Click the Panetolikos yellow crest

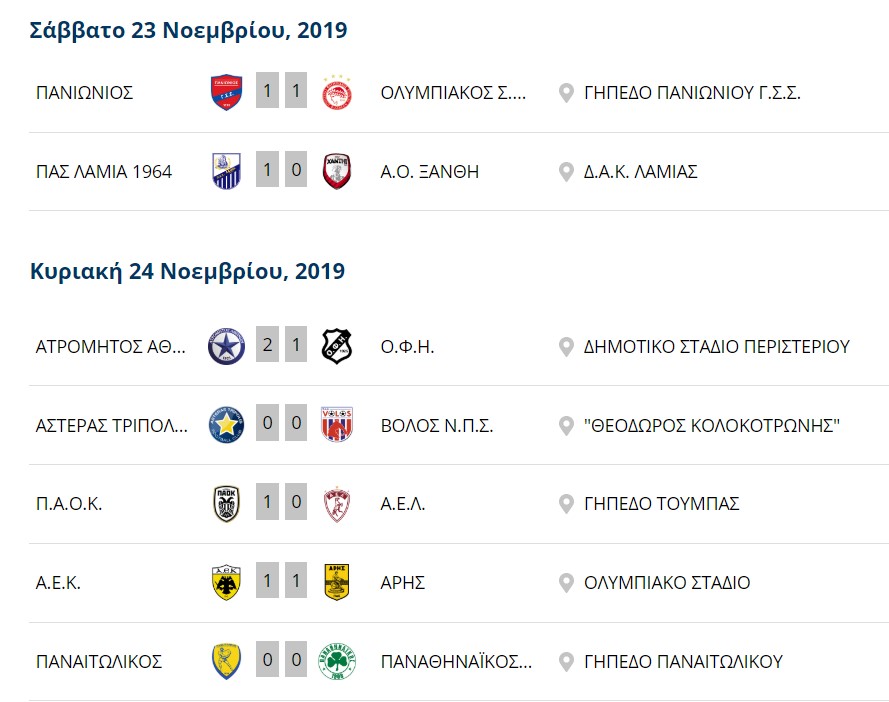tap(226, 661)
